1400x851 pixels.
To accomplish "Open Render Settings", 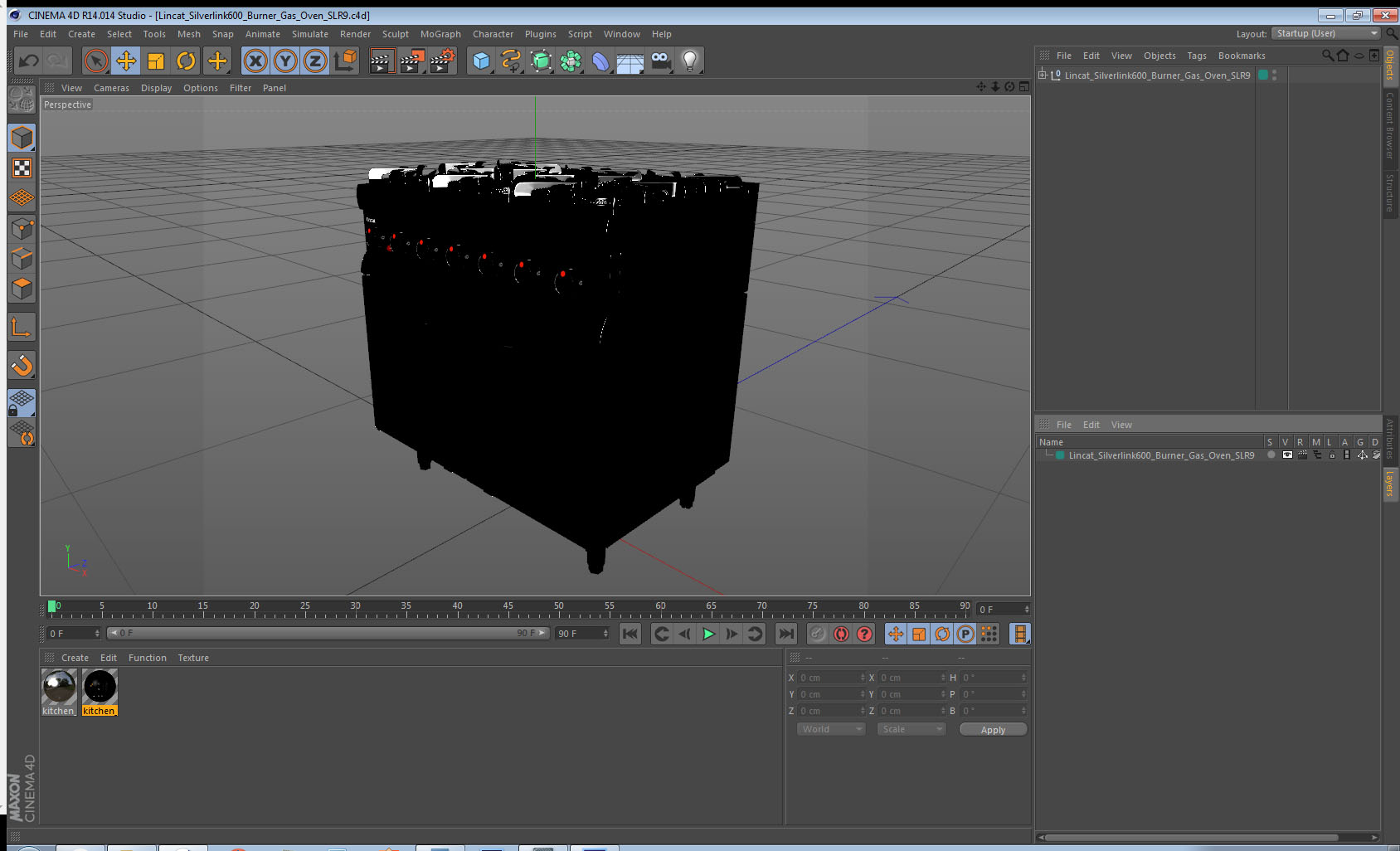I will click(443, 61).
